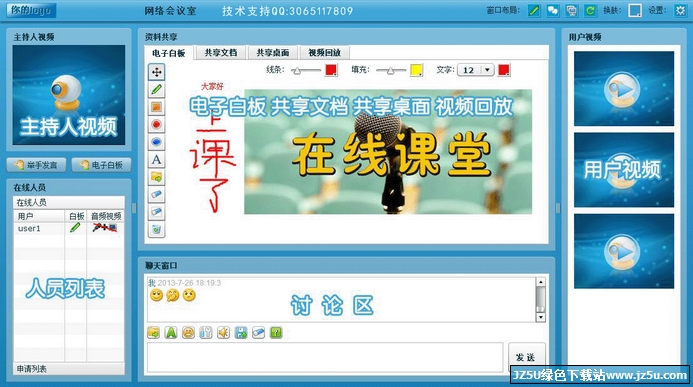693x387 pixels.
Task: Click the trash bin clear whiteboard icon
Action: [x=156, y=229]
